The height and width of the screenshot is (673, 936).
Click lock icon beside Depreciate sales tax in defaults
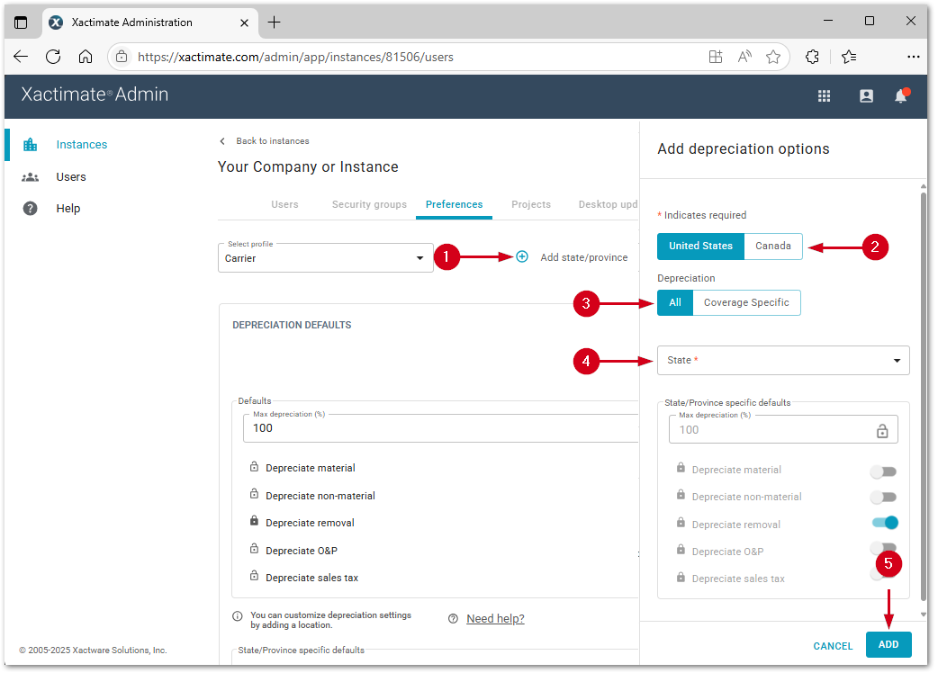[254, 576]
